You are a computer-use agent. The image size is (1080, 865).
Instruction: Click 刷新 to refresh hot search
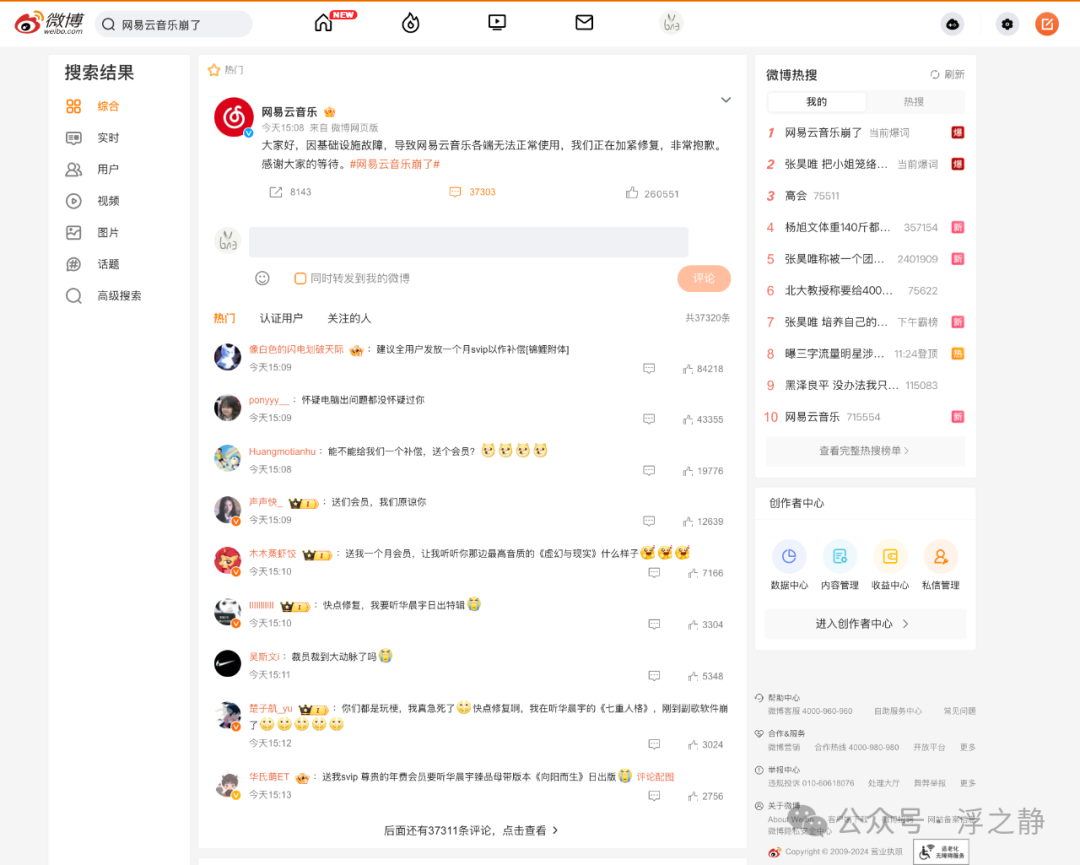click(x=948, y=74)
